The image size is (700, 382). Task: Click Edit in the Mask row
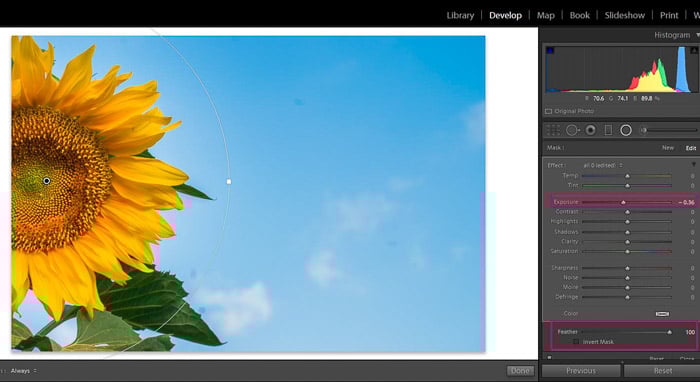(691, 148)
